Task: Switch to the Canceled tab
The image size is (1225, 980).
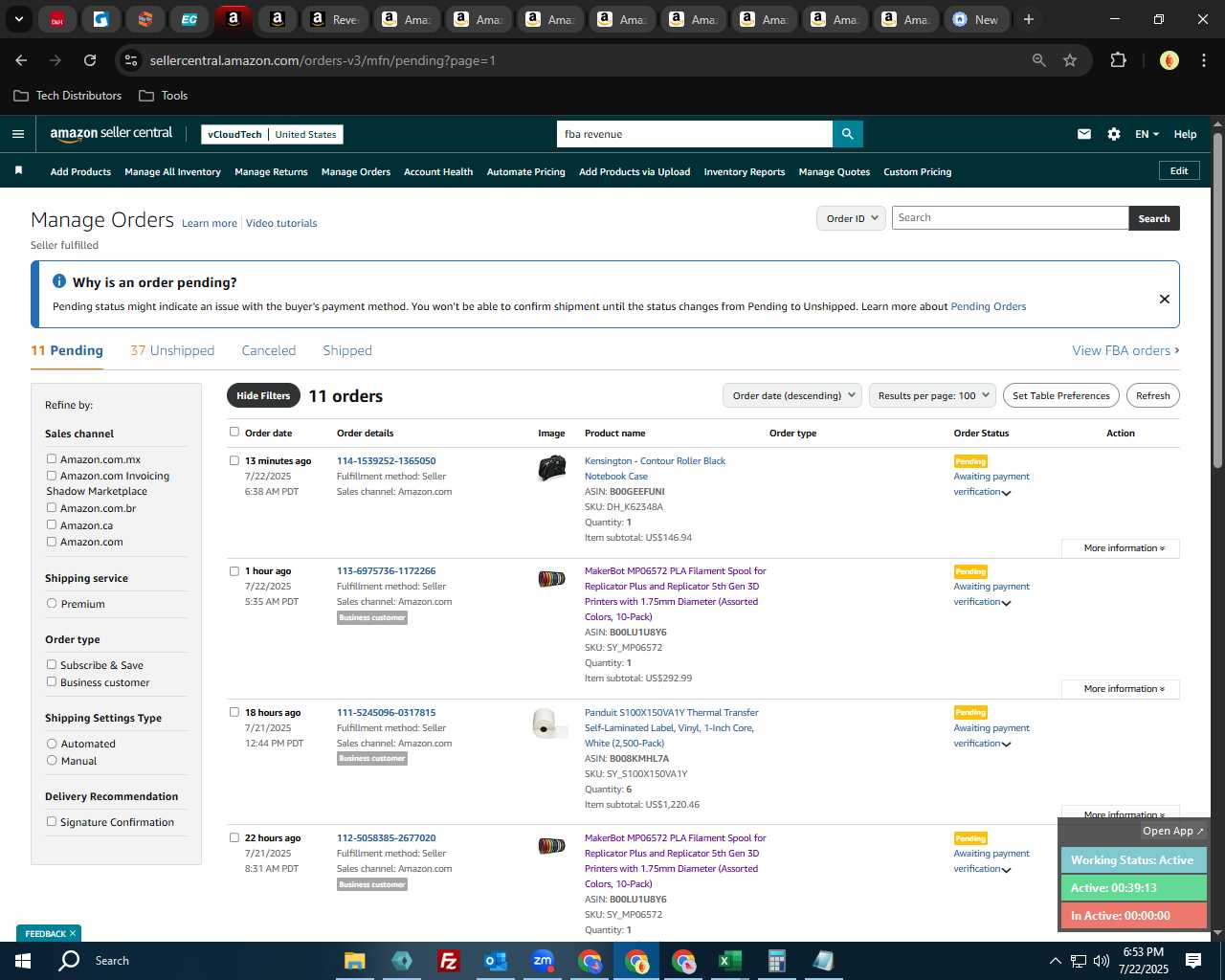Action: coord(269,350)
